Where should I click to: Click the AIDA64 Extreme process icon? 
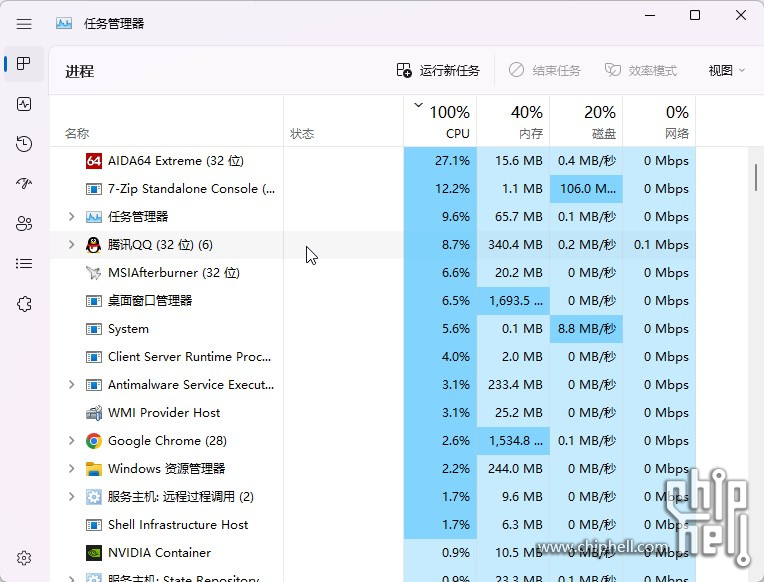pyautogui.click(x=94, y=161)
